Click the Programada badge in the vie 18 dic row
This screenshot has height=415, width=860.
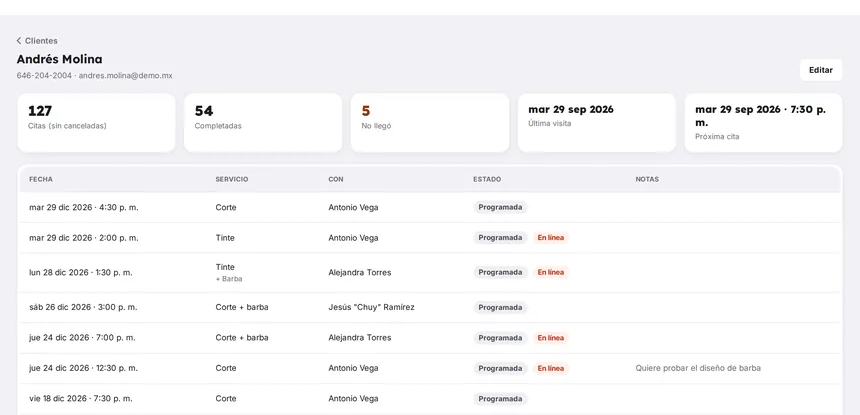(x=500, y=399)
